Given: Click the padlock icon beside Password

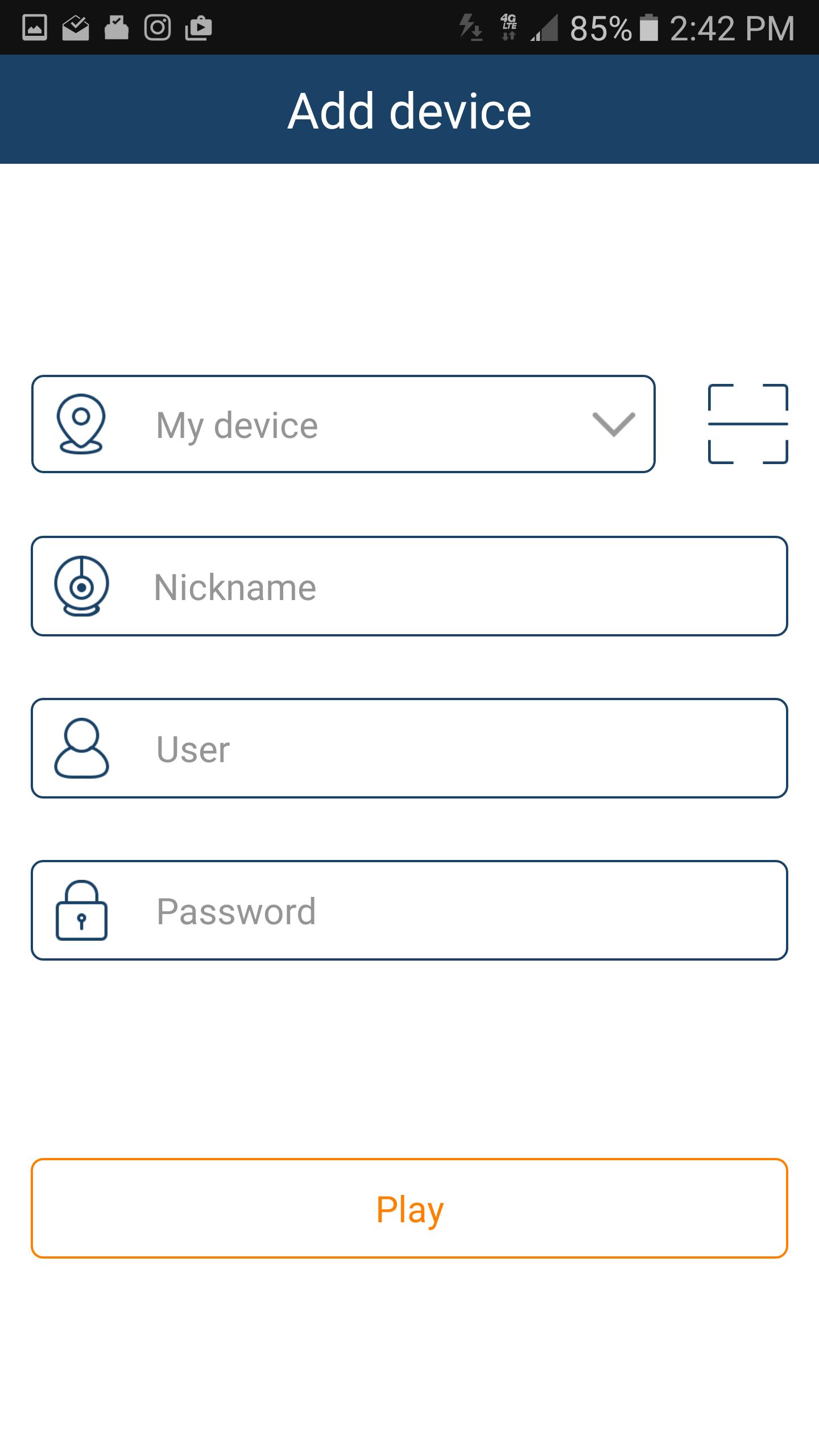Looking at the screenshot, I should pos(81,910).
